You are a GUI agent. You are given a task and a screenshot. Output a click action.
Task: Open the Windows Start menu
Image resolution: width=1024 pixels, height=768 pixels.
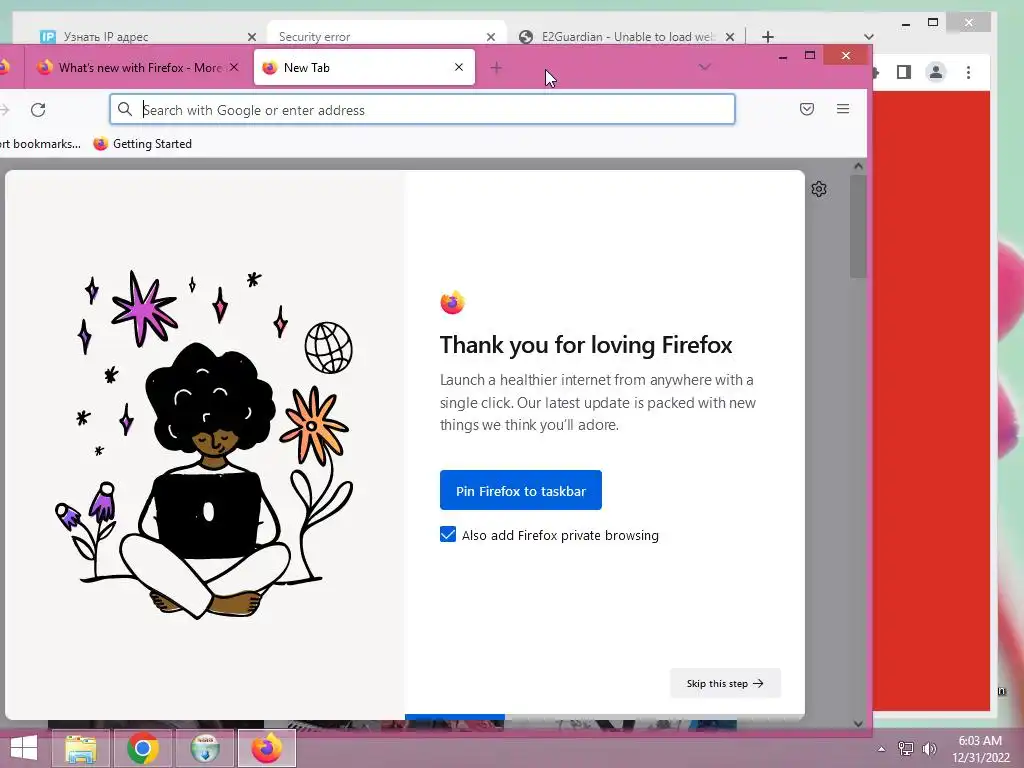tap(24, 748)
